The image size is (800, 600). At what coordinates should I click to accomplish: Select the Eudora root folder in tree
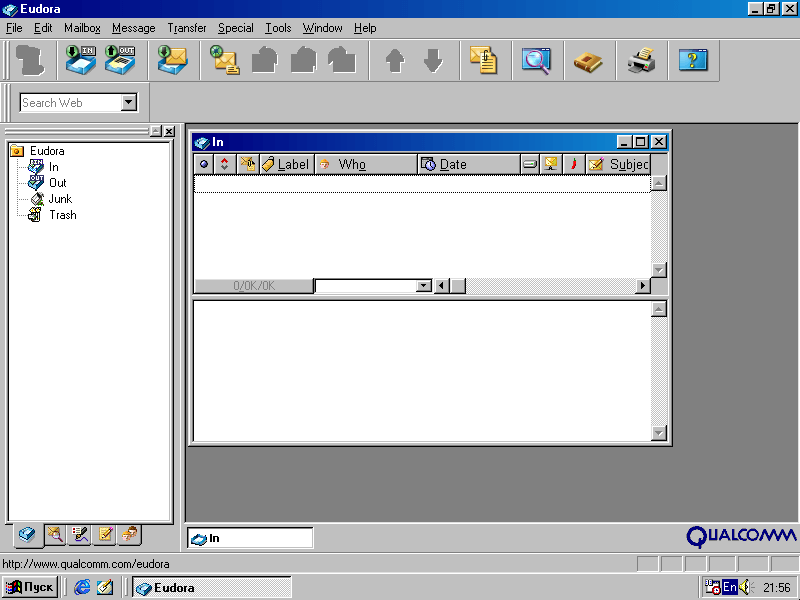(47, 151)
